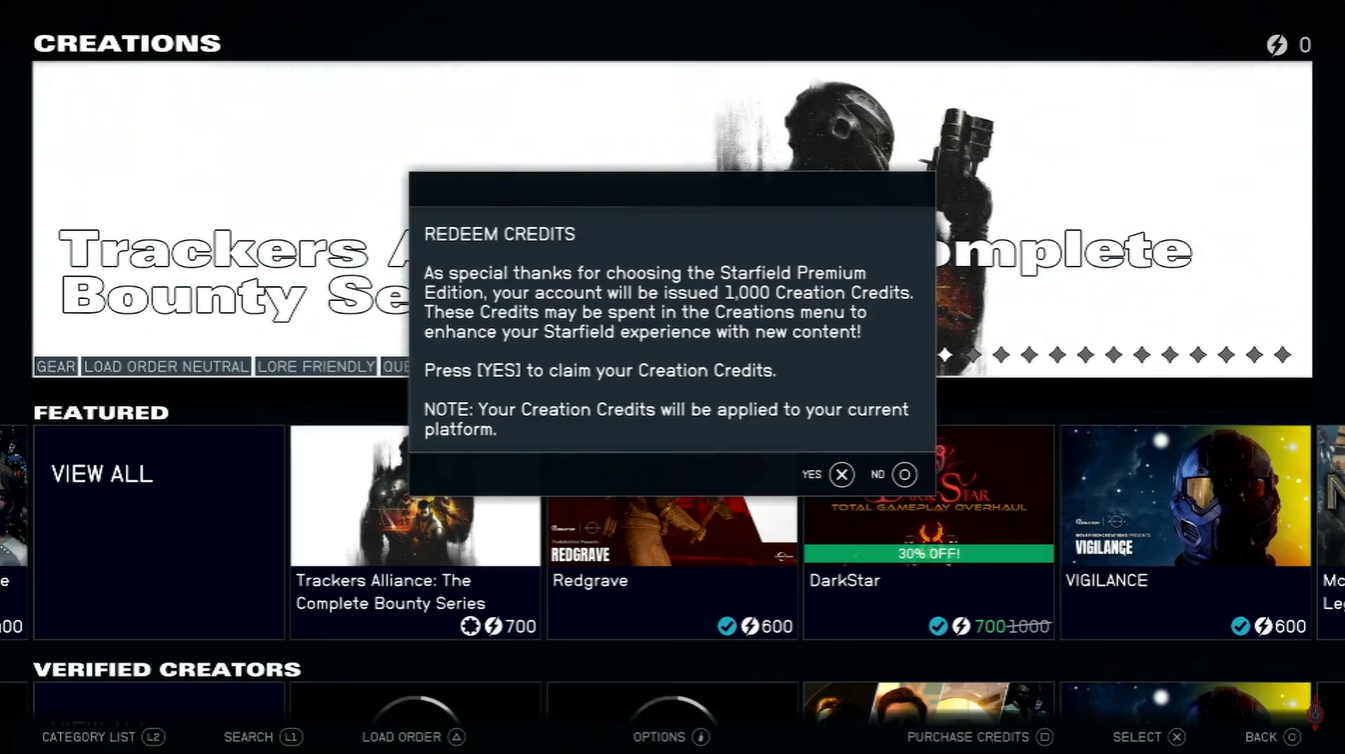Image resolution: width=1345 pixels, height=754 pixels.
Task: Select the GEAR tag on the banner
Action: click(x=56, y=367)
